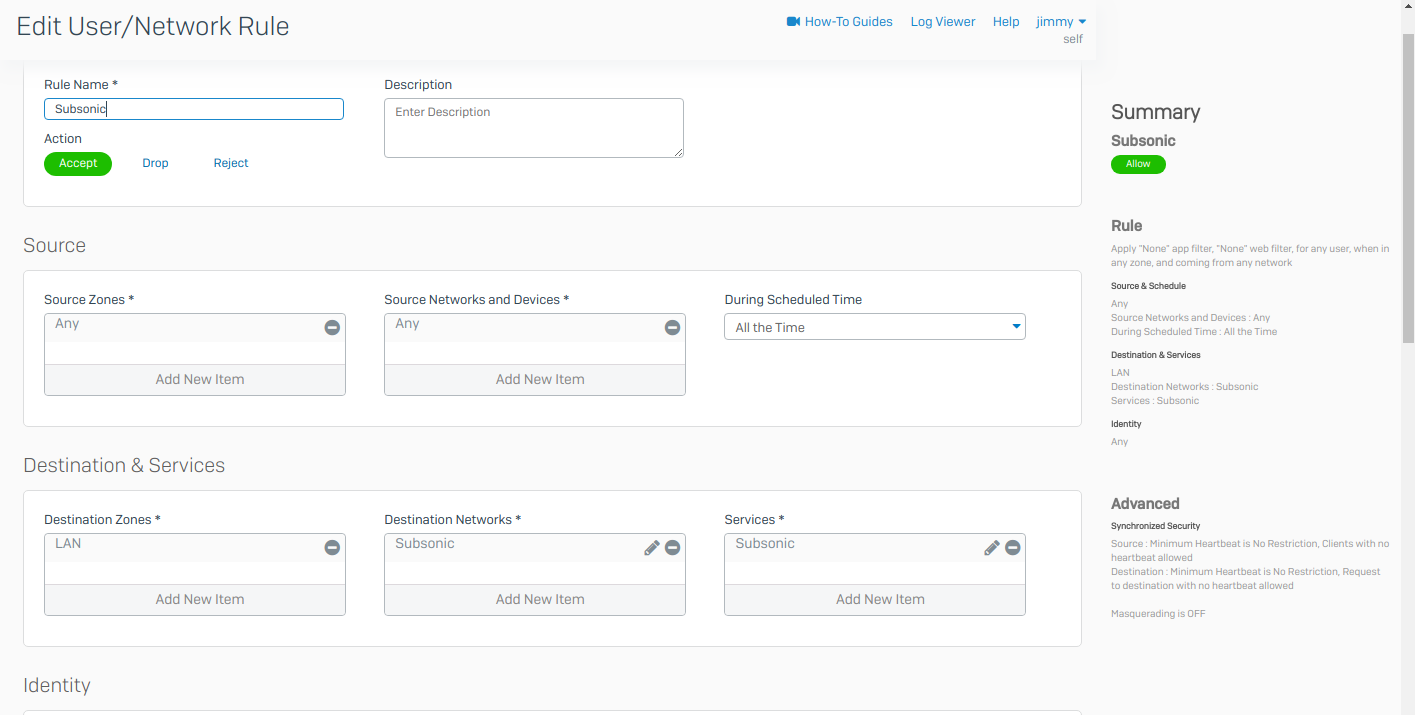The image size is (1415, 715).
Task: Click the LAN entry in Destination Zones
Action: (68, 544)
